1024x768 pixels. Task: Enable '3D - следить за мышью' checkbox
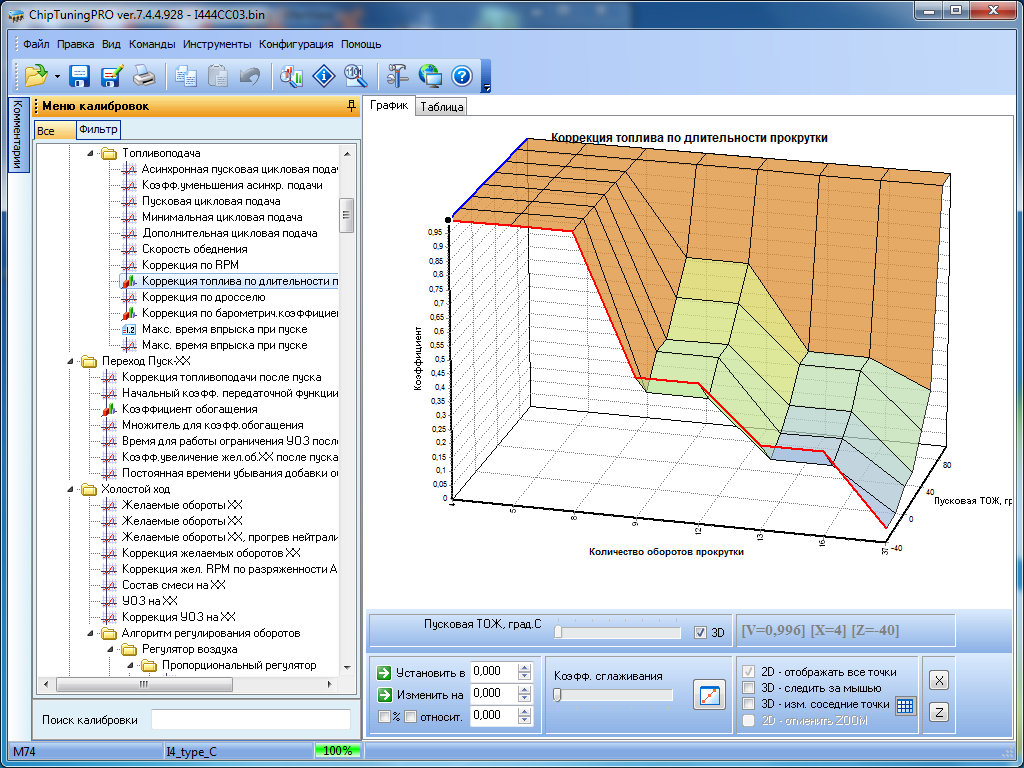click(x=748, y=688)
